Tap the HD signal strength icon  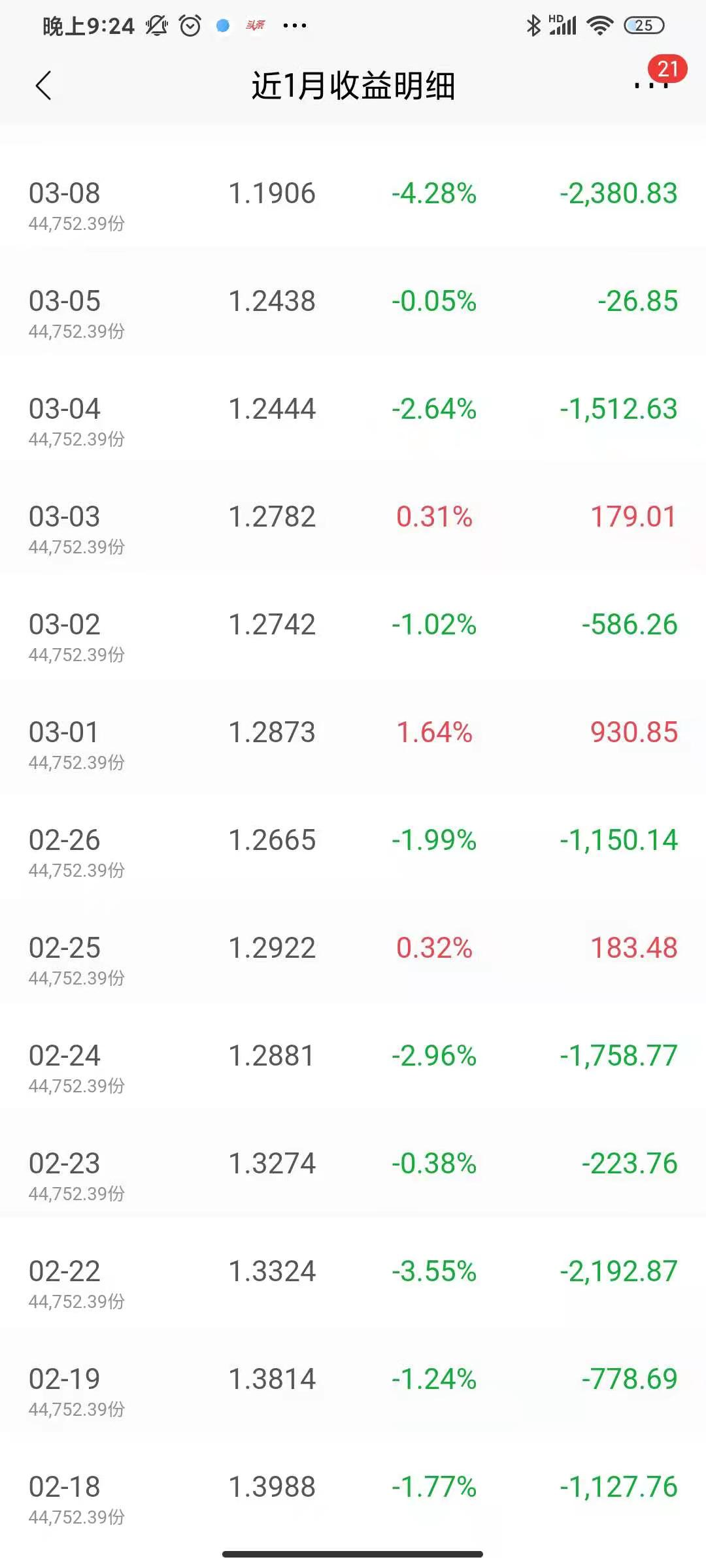[563, 25]
